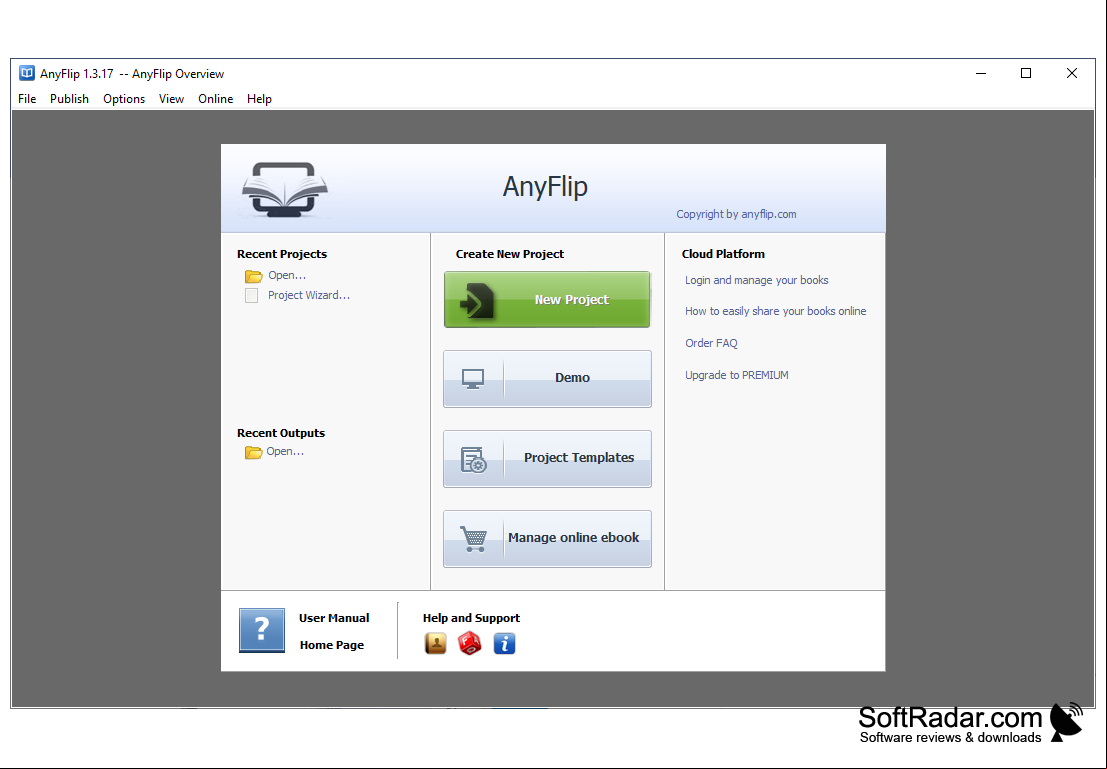
Task: Open the File menu
Action: (x=27, y=99)
